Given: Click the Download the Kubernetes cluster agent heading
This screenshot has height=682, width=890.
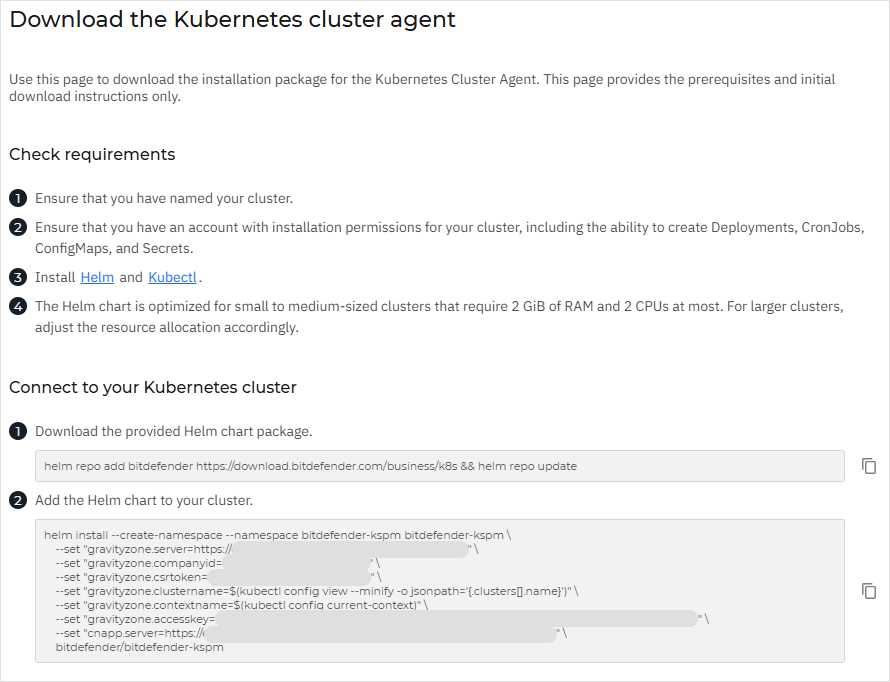Looking at the screenshot, I should 231,19.
